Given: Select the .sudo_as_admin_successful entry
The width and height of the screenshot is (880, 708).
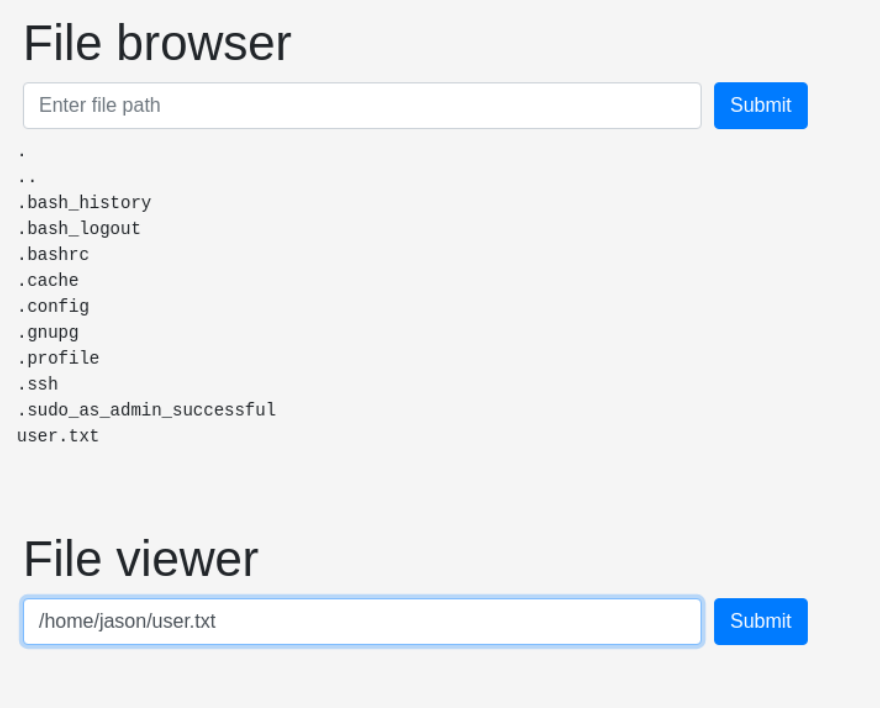Looking at the screenshot, I should [146, 410].
